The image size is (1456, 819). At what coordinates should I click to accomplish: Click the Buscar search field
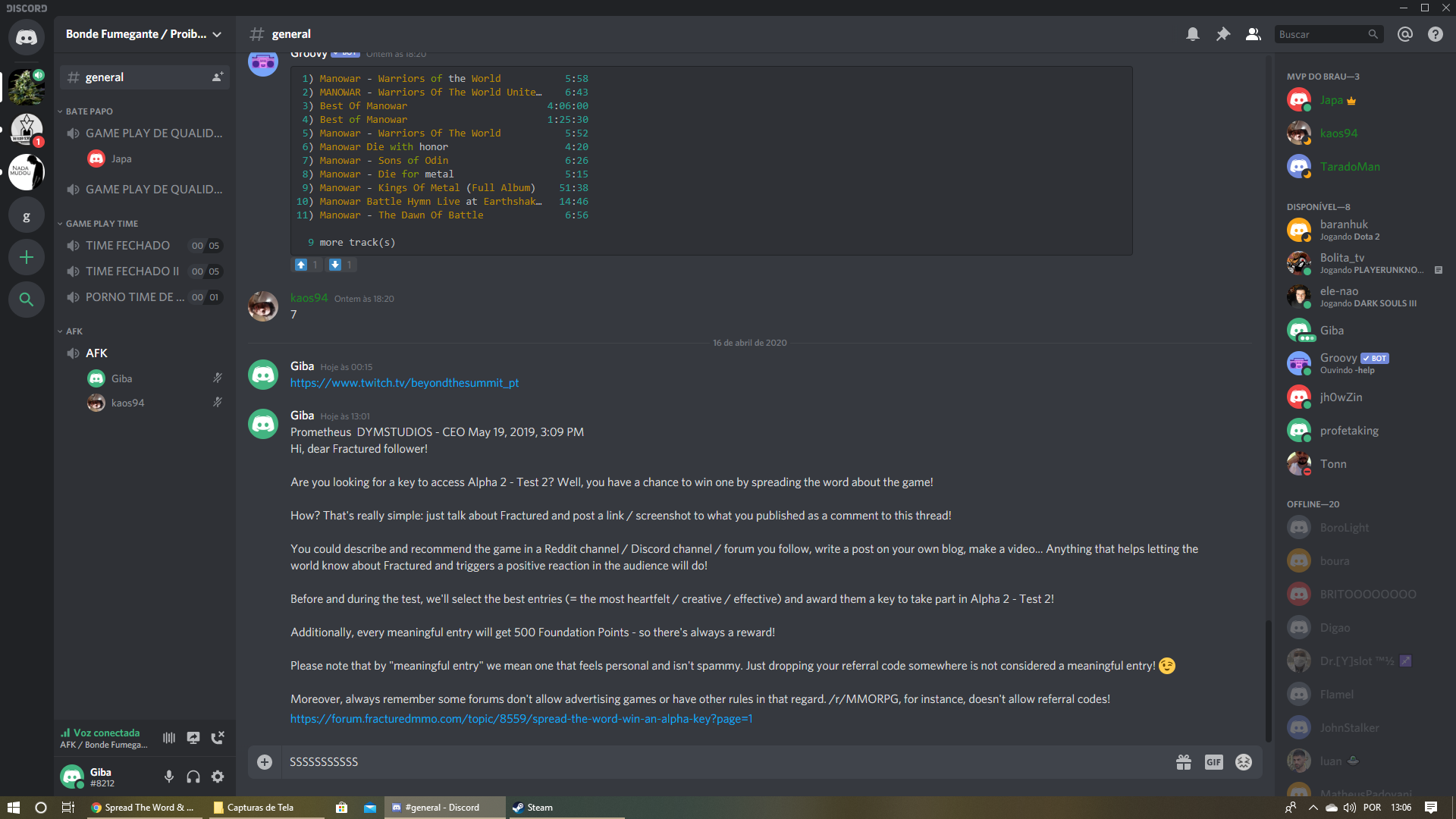point(1329,34)
